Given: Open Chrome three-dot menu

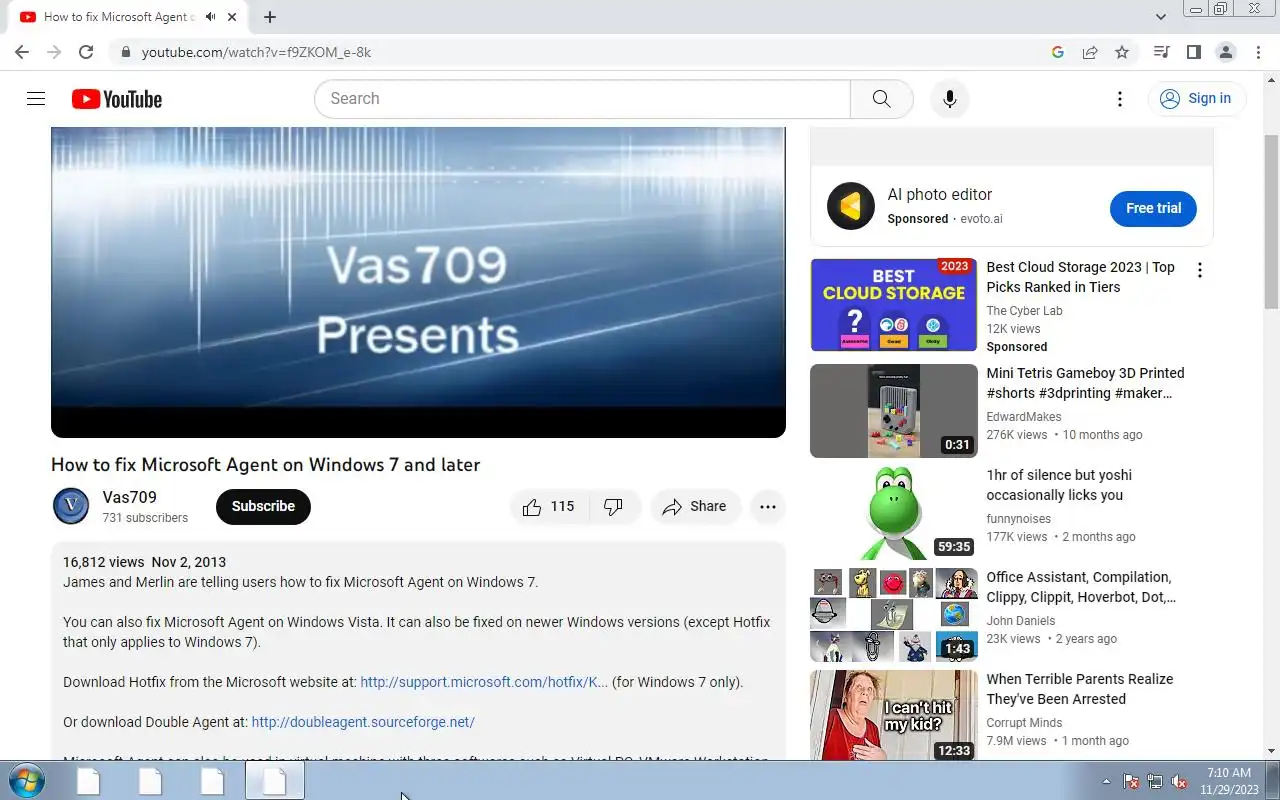Looking at the screenshot, I should point(1258,52).
